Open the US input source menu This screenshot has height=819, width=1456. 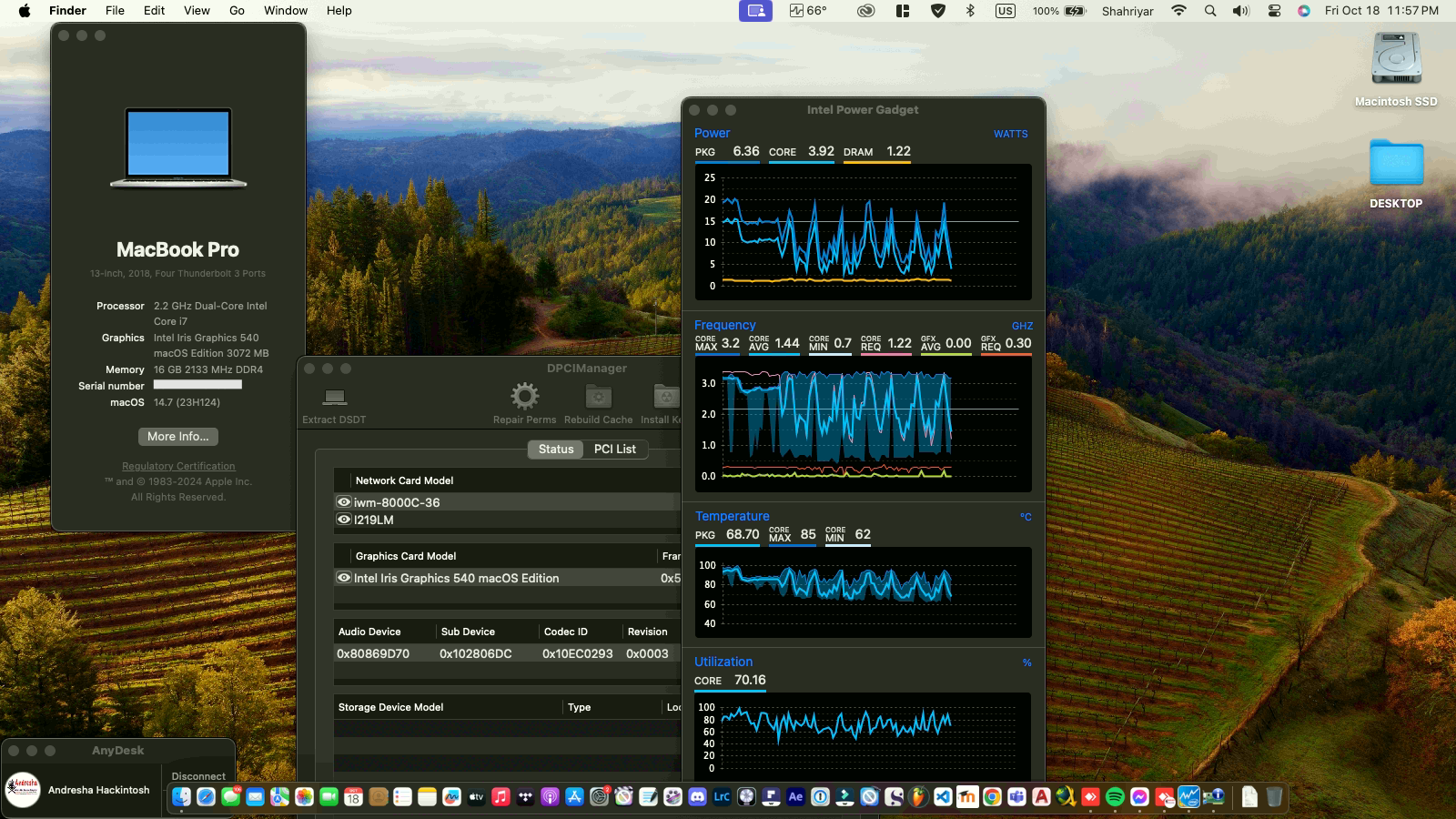[x=1005, y=11]
